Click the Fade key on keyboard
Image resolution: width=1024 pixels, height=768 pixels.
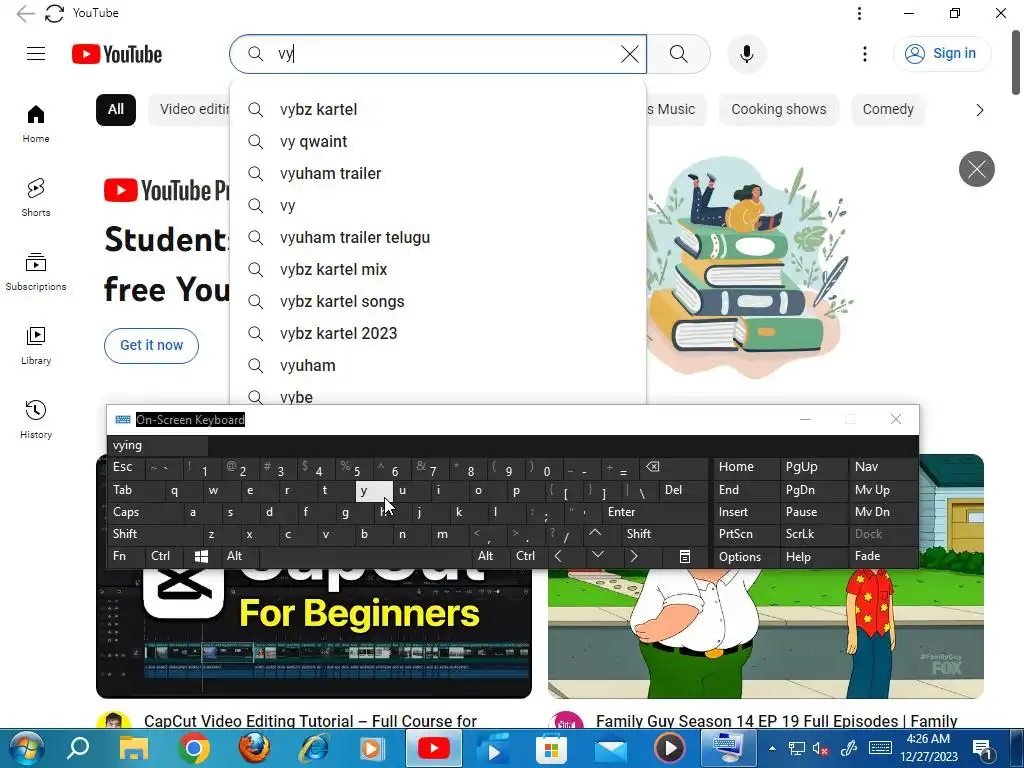(x=883, y=556)
